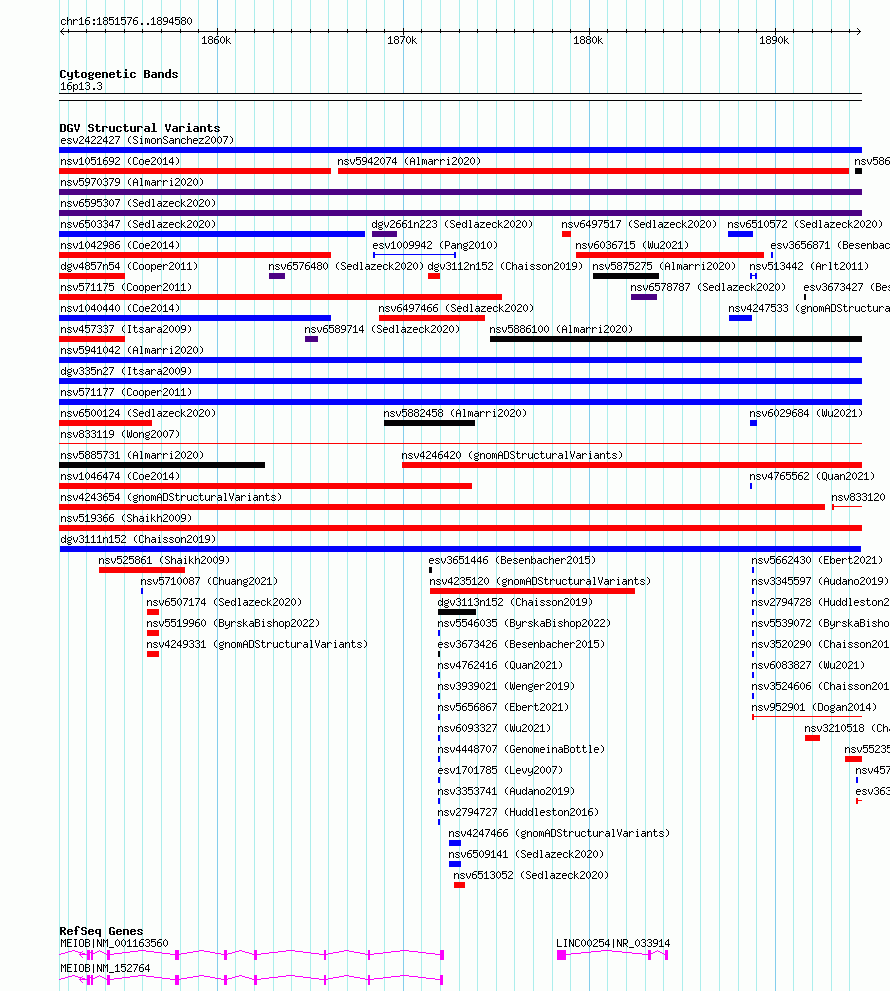Select the purple nsv6576480 variant block
The image size is (890, 991).
(x=277, y=276)
